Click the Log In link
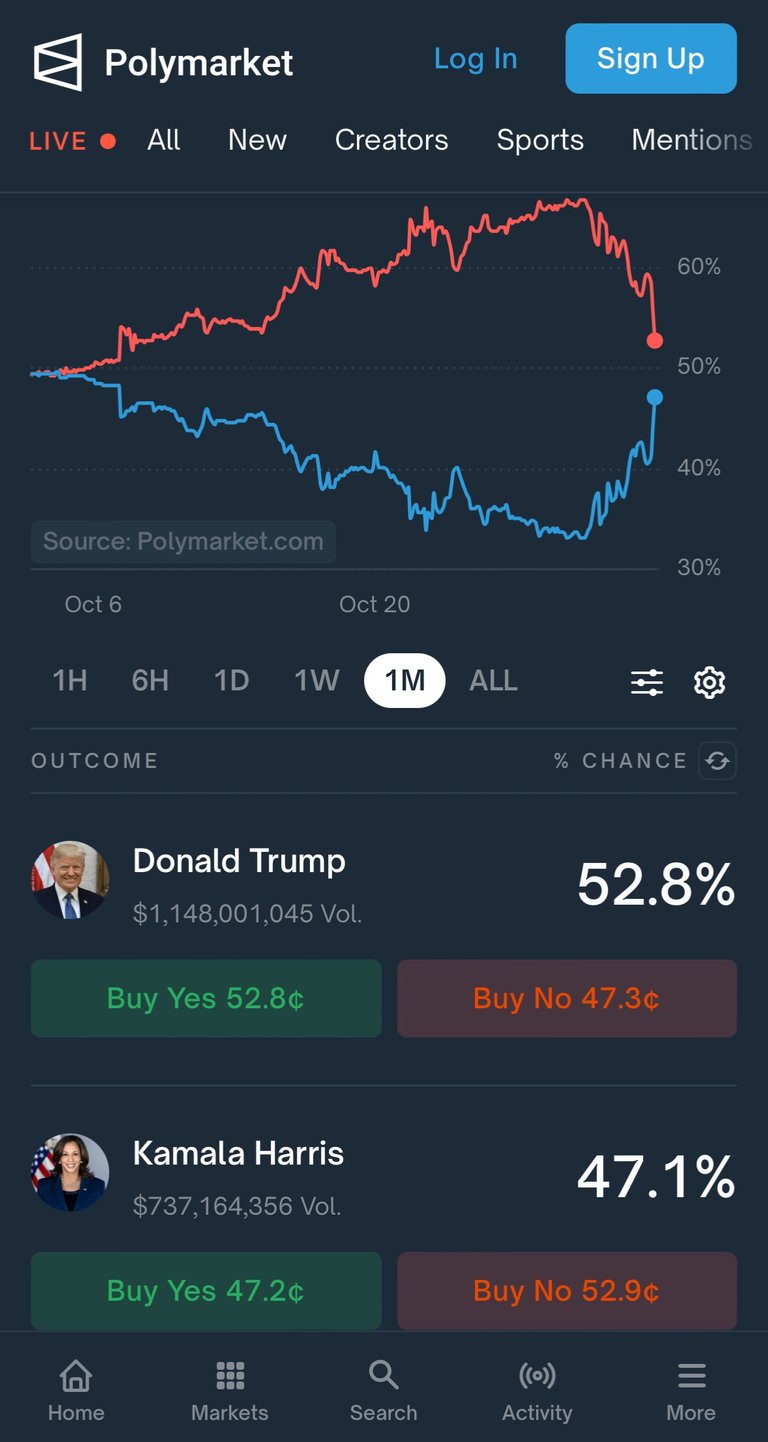Viewport: 768px width, 1442px height. [x=475, y=59]
